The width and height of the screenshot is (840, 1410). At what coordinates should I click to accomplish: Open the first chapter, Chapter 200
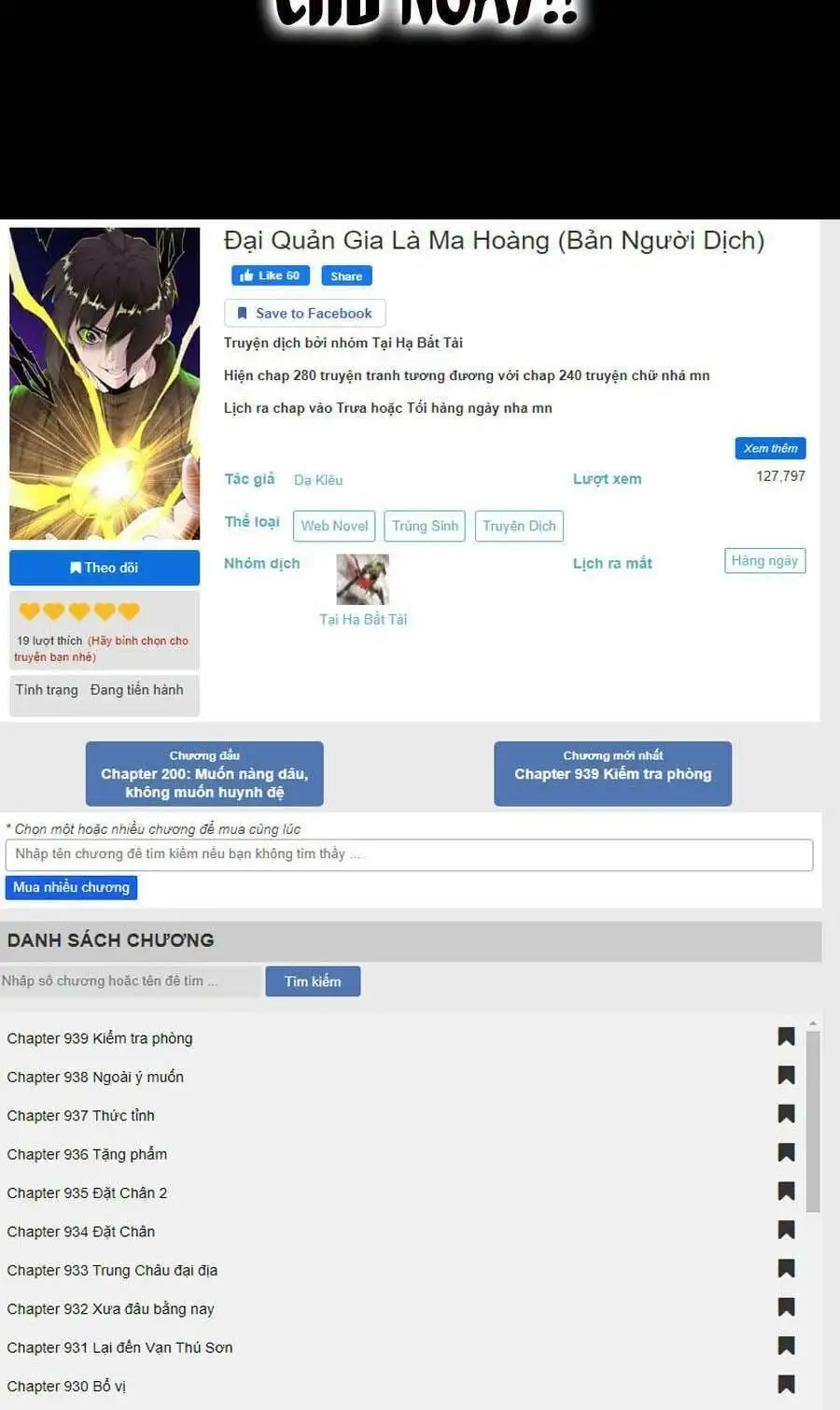pyautogui.click(x=204, y=774)
